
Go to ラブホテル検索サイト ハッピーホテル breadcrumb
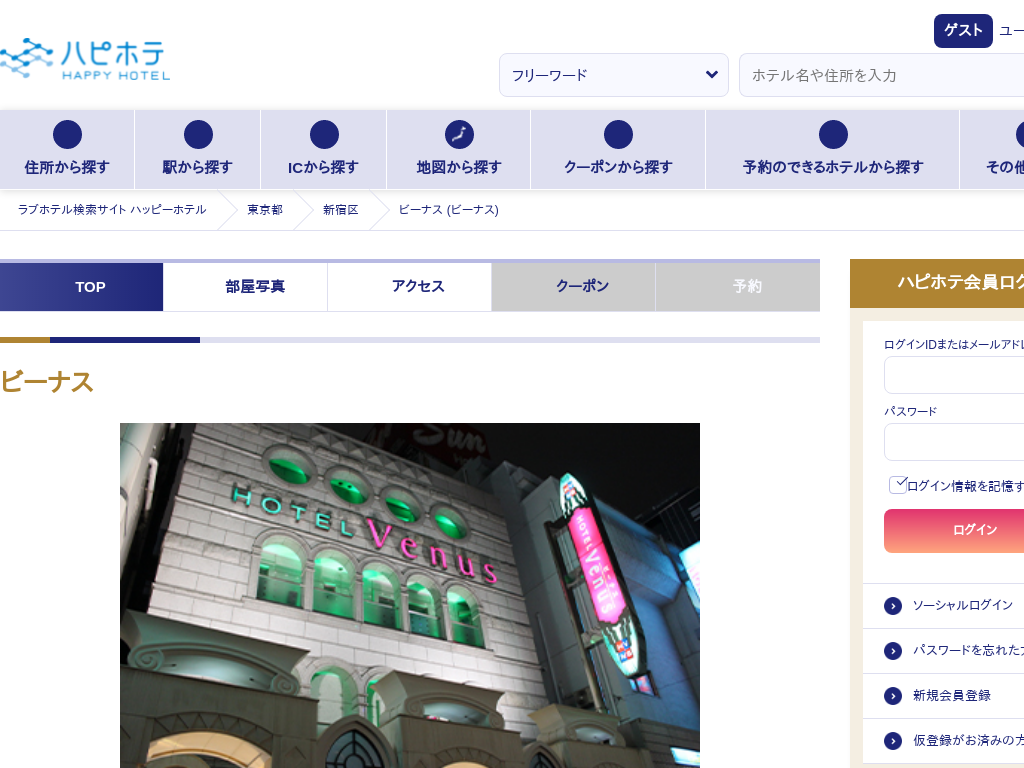point(112,210)
